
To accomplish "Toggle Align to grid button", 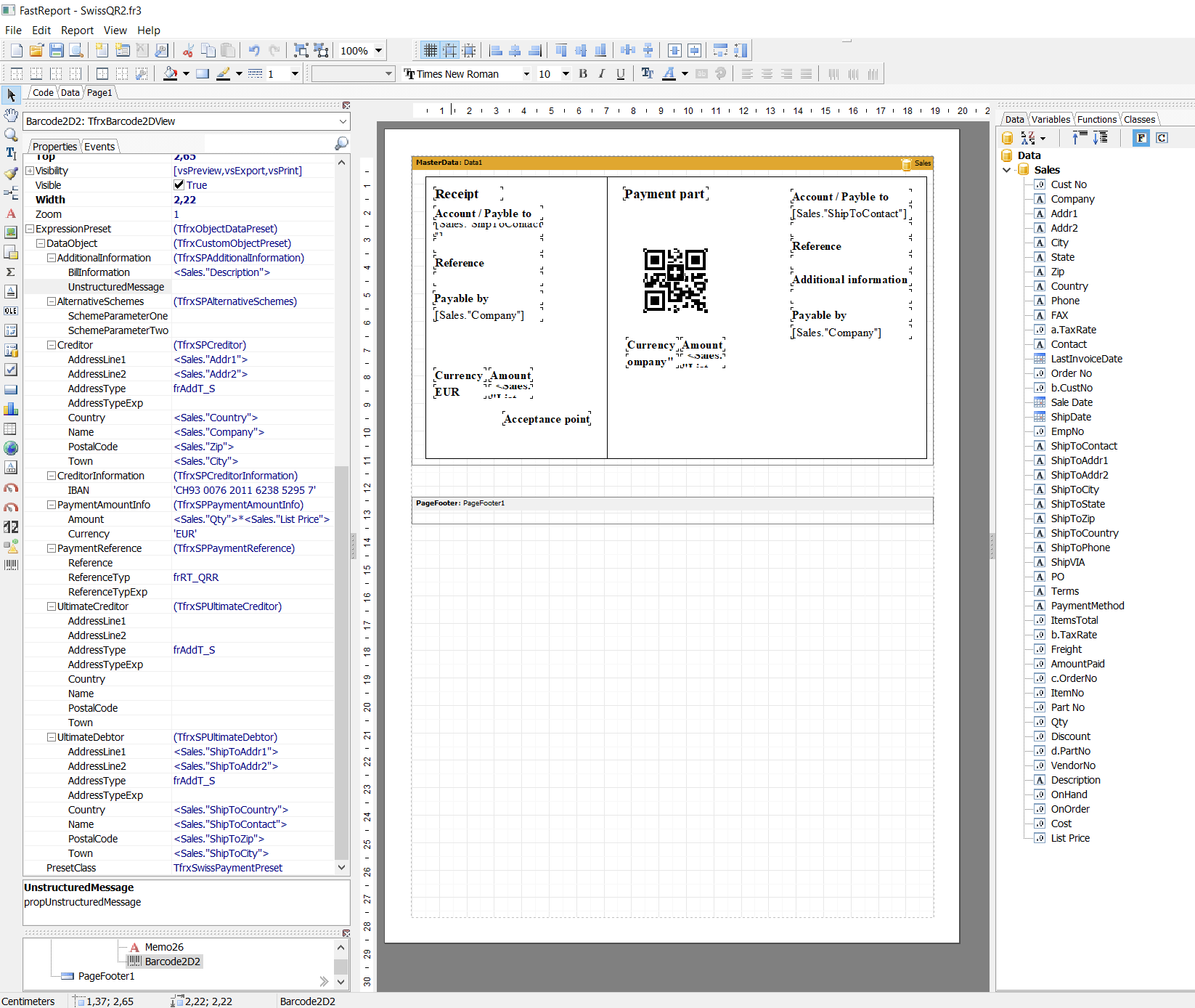I will tap(450, 50).
